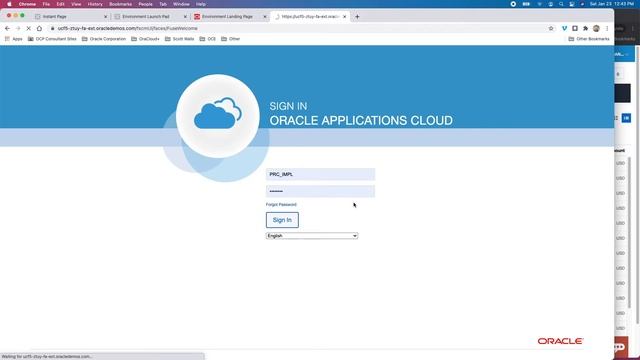Viewport: 640px width, 360px height.
Task: Close the active oracledemos tab
Action: [344, 17]
